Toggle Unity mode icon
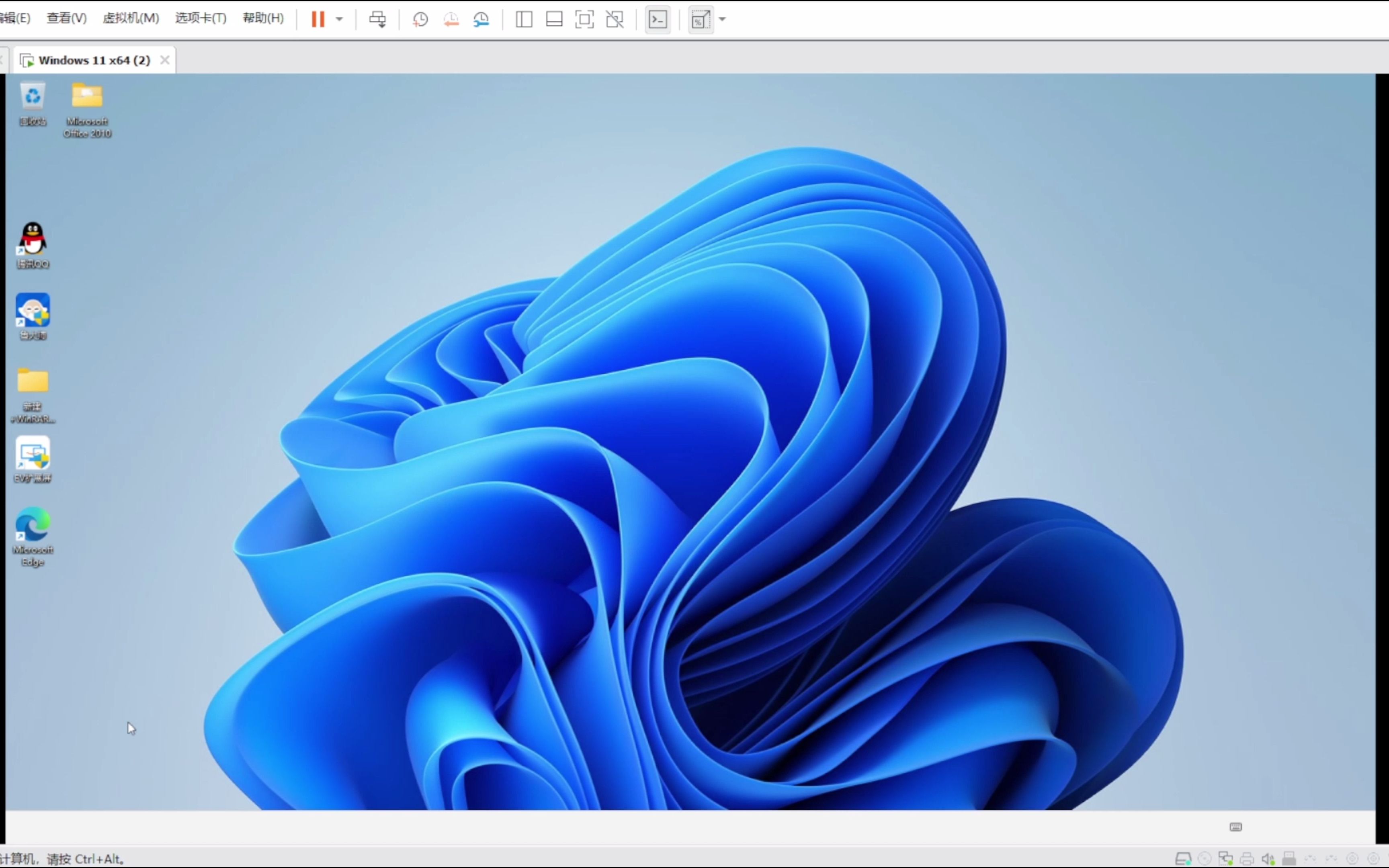This screenshot has width=1389, height=868. tap(615, 19)
